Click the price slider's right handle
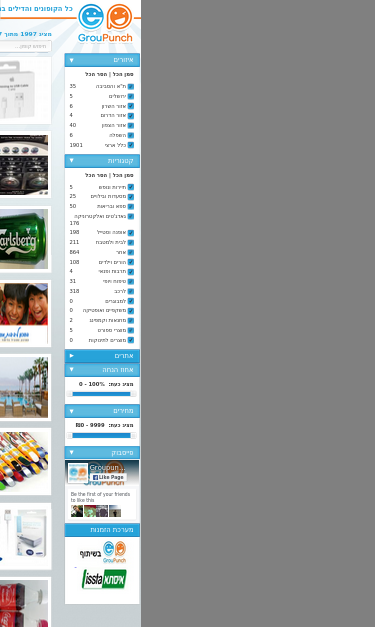Screen dimensions: 375x627 coord(133,435)
